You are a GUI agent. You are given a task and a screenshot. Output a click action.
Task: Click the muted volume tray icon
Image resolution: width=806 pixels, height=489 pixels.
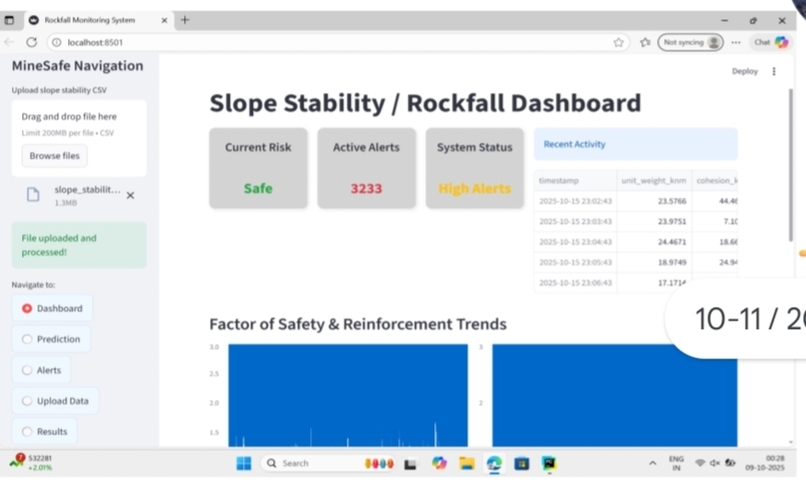(715, 463)
